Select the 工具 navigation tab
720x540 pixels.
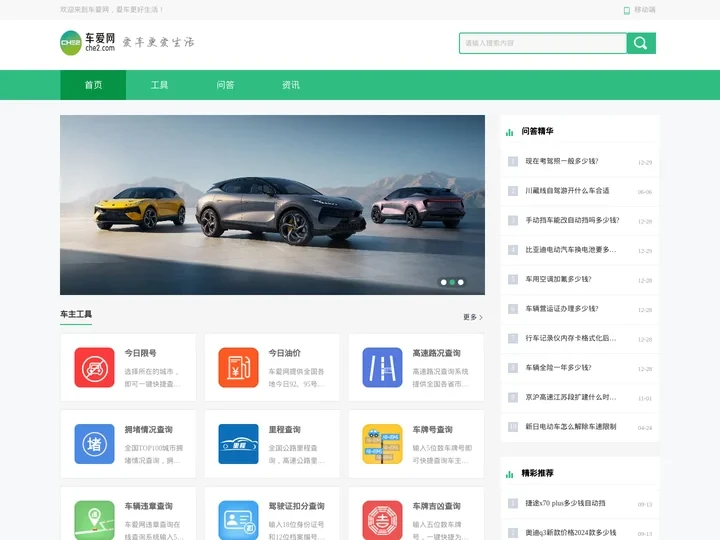[159, 85]
